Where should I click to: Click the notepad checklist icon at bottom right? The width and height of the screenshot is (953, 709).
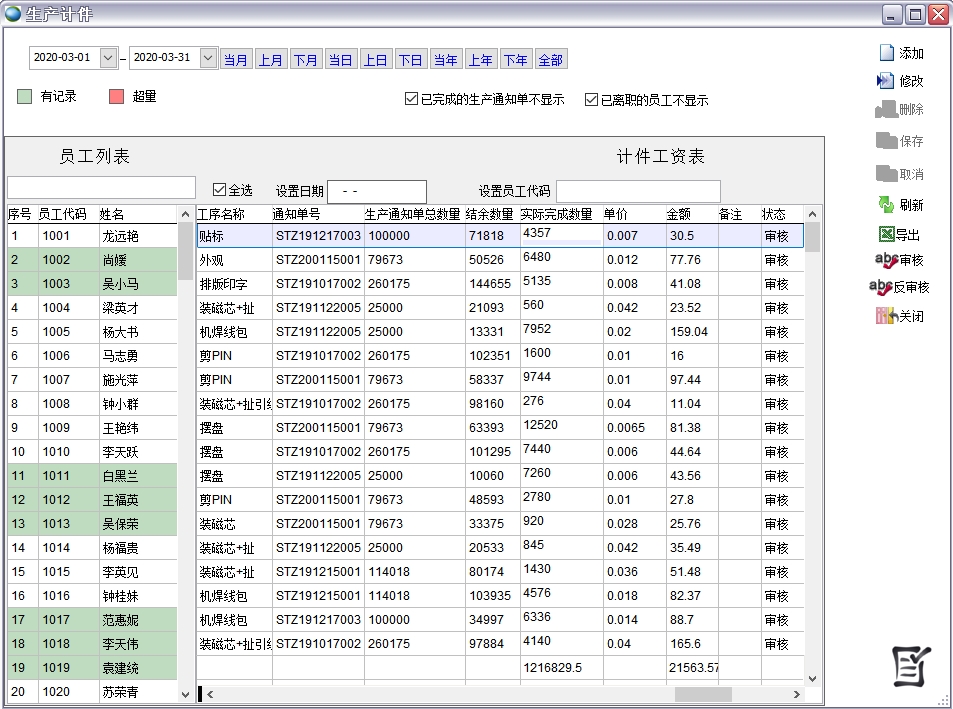click(911, 667)
